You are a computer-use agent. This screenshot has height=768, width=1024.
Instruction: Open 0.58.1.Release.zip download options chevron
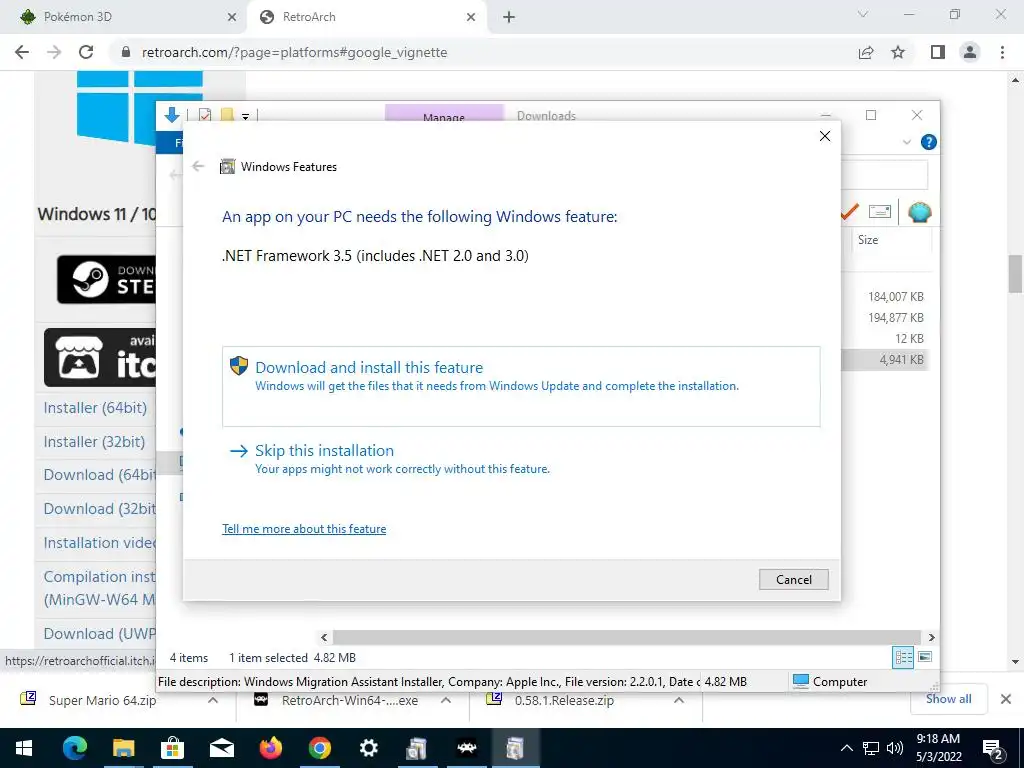pos(679,700)
